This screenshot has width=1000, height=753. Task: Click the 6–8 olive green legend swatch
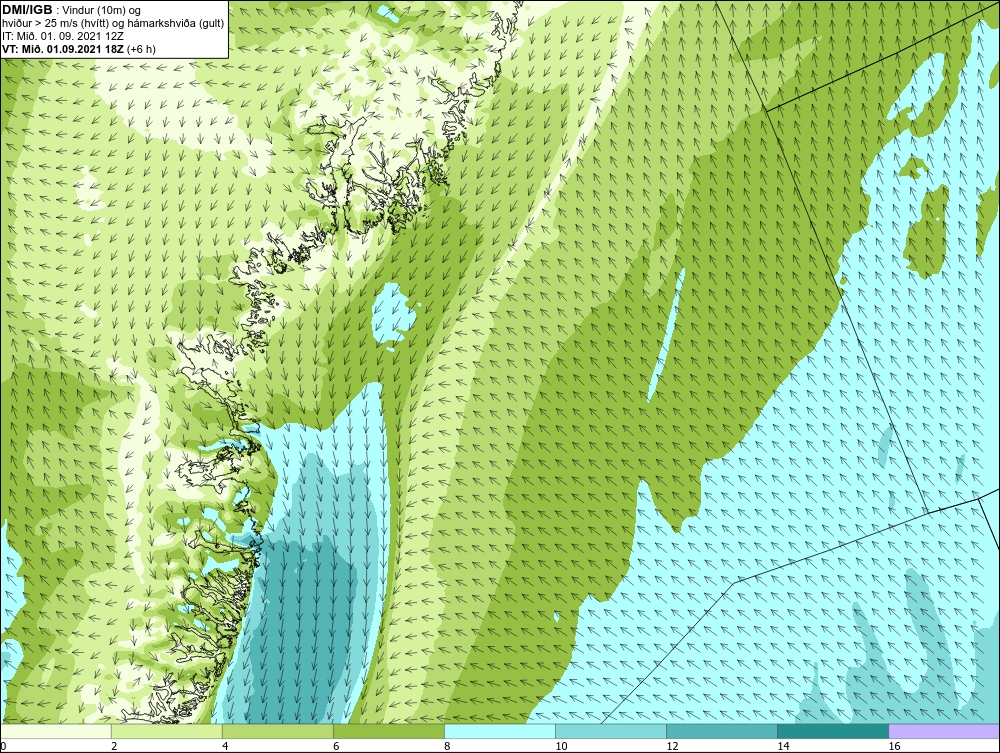click(x=389, y=731)
